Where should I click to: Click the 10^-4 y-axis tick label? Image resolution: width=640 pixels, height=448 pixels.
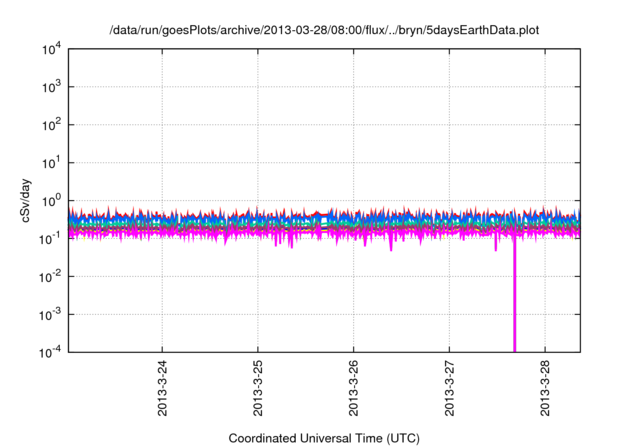50,352
